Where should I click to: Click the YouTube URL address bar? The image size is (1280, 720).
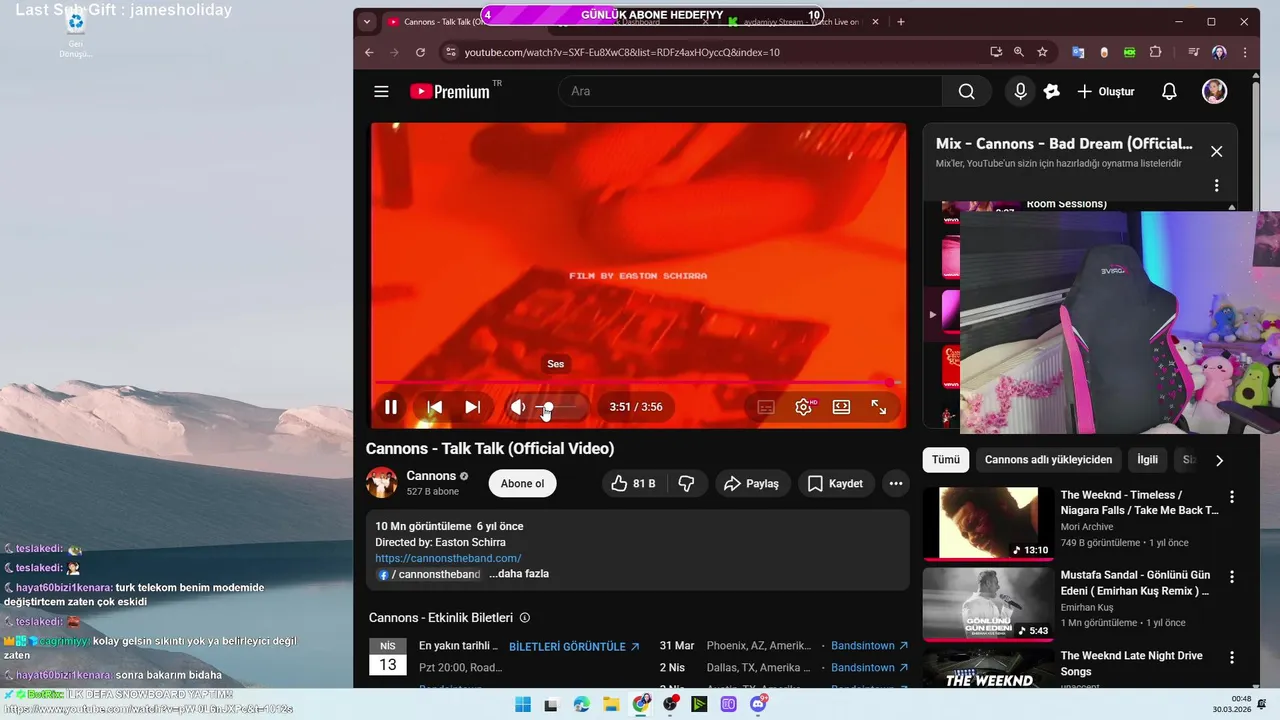coord(620,52)
